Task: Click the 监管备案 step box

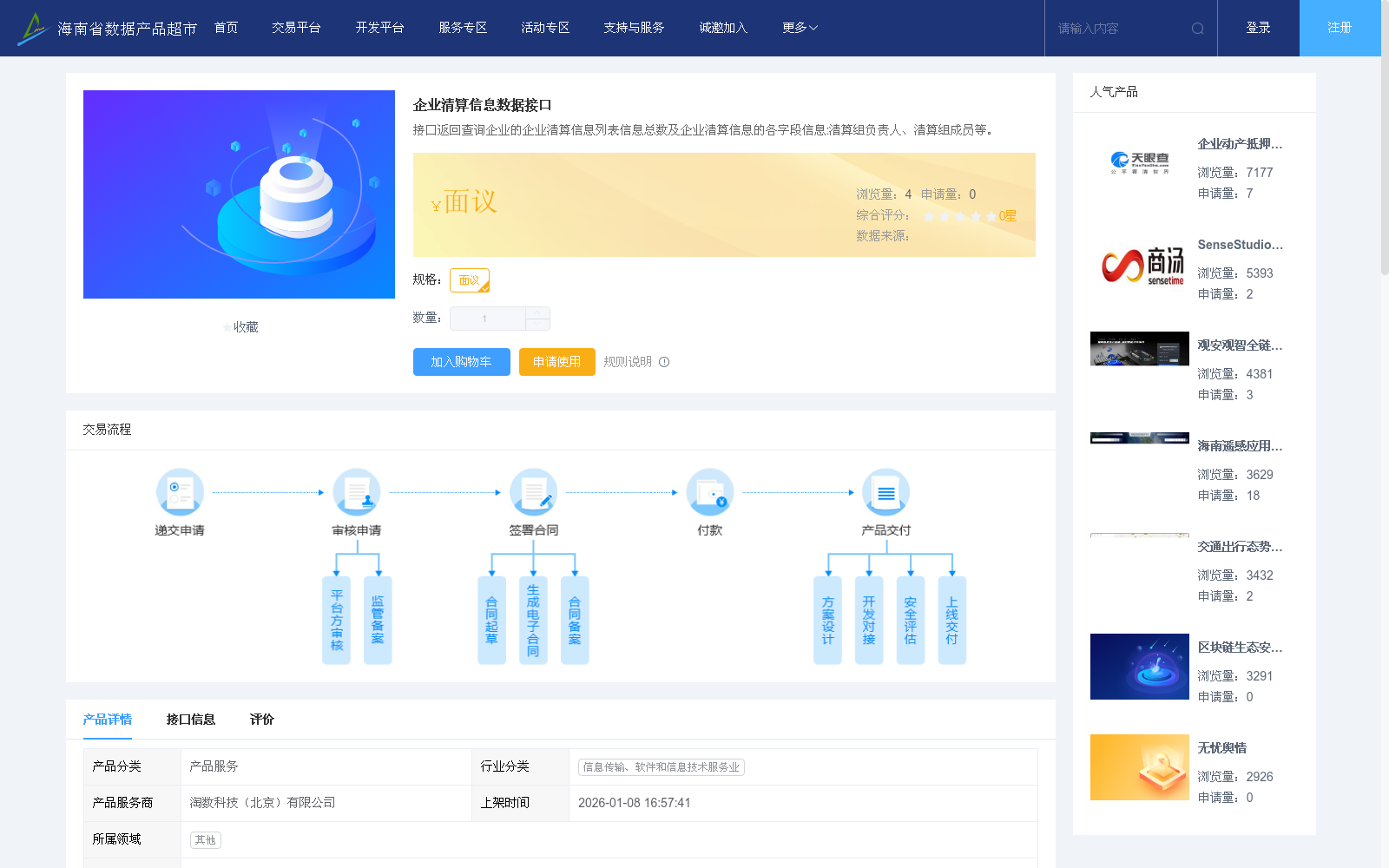Action: click(x=378, y=620)
